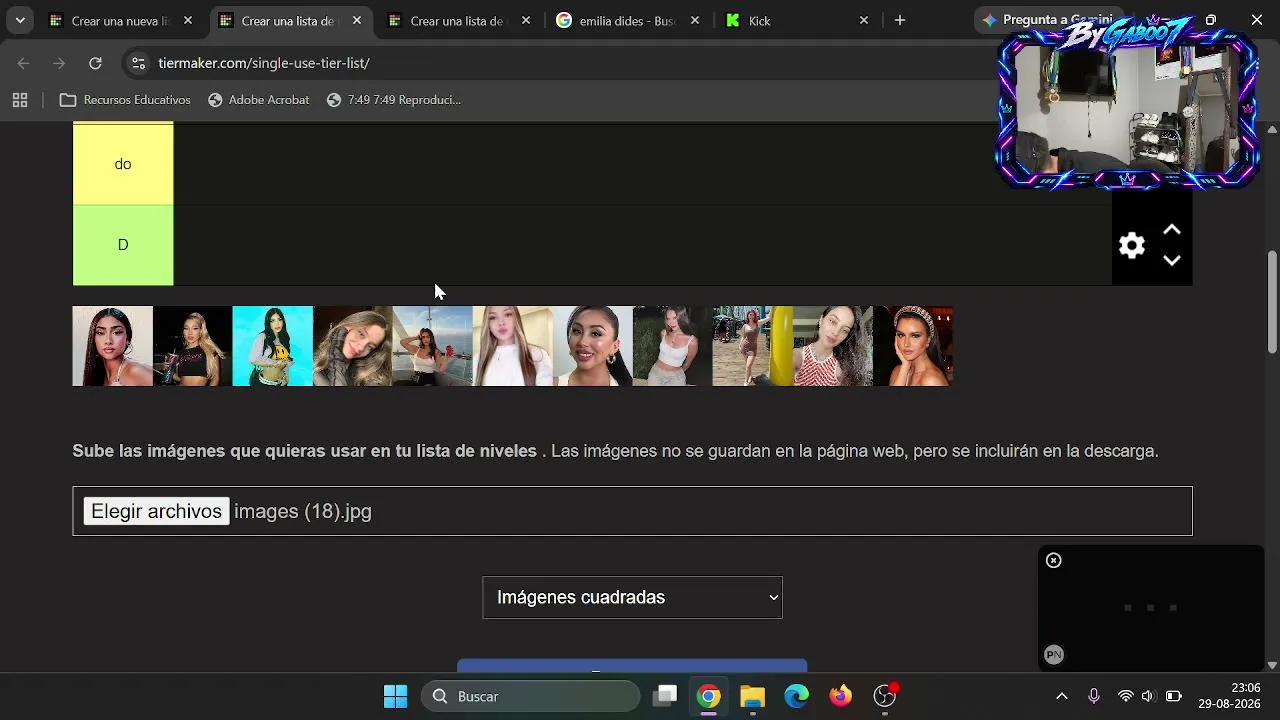
Task: Focus the tiermaker.com address bar
Action: pyautogui.click(x=560, y=63)
